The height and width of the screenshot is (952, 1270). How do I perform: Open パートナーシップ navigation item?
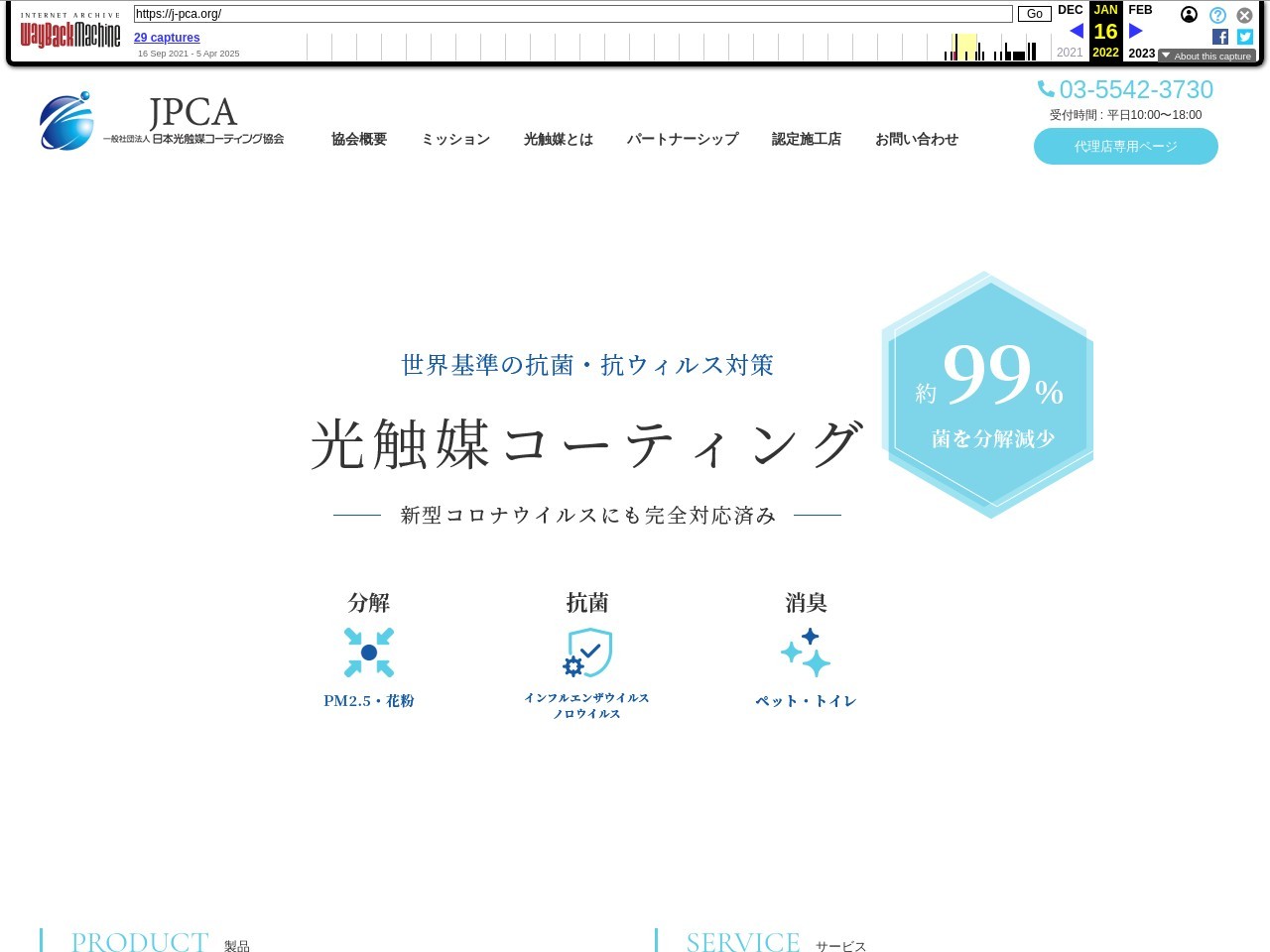point(683,140)
